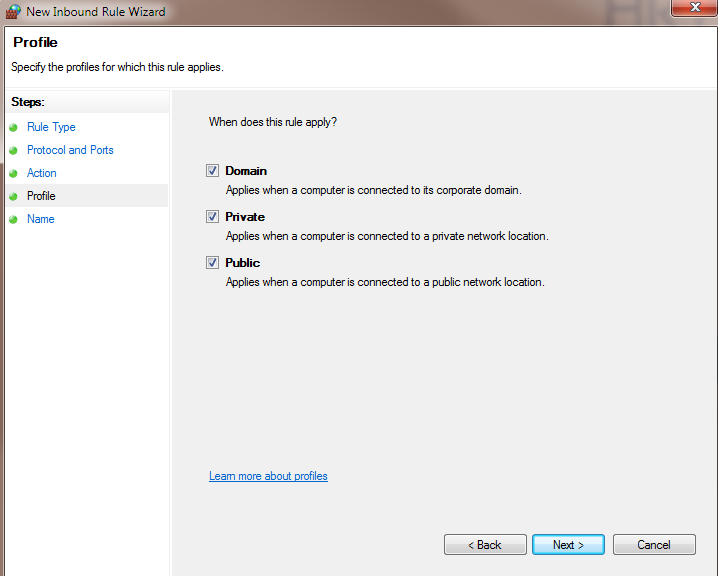Click the green bullet beside Rule Type
The image size is (718, 576).
tap(14, 128)
